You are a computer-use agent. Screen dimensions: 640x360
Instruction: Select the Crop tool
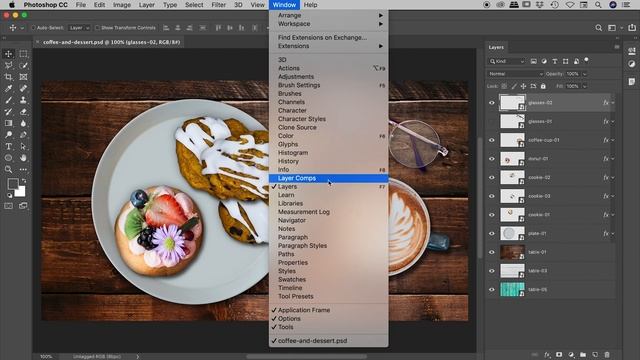point(8,77)
